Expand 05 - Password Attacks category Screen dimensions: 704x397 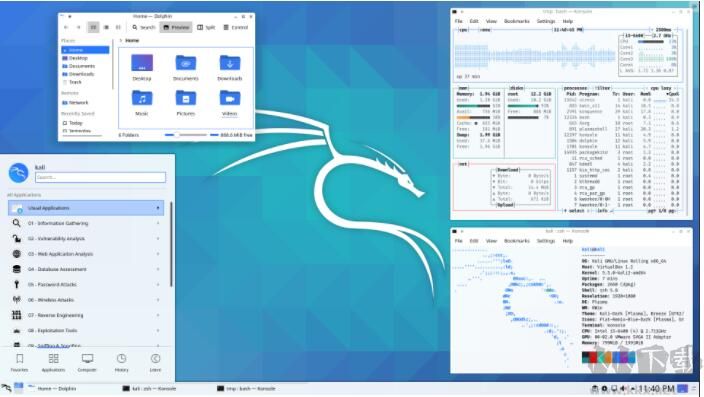click(x=86, y=284)
